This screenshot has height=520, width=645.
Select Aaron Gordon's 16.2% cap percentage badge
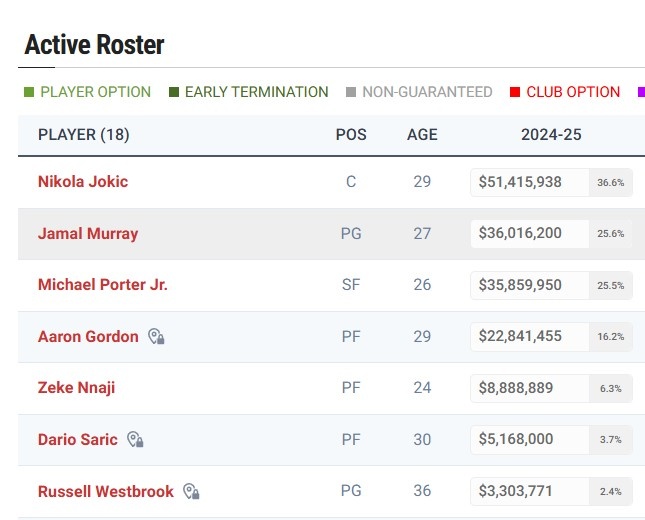pyautogui.click(x=610, y=337)
